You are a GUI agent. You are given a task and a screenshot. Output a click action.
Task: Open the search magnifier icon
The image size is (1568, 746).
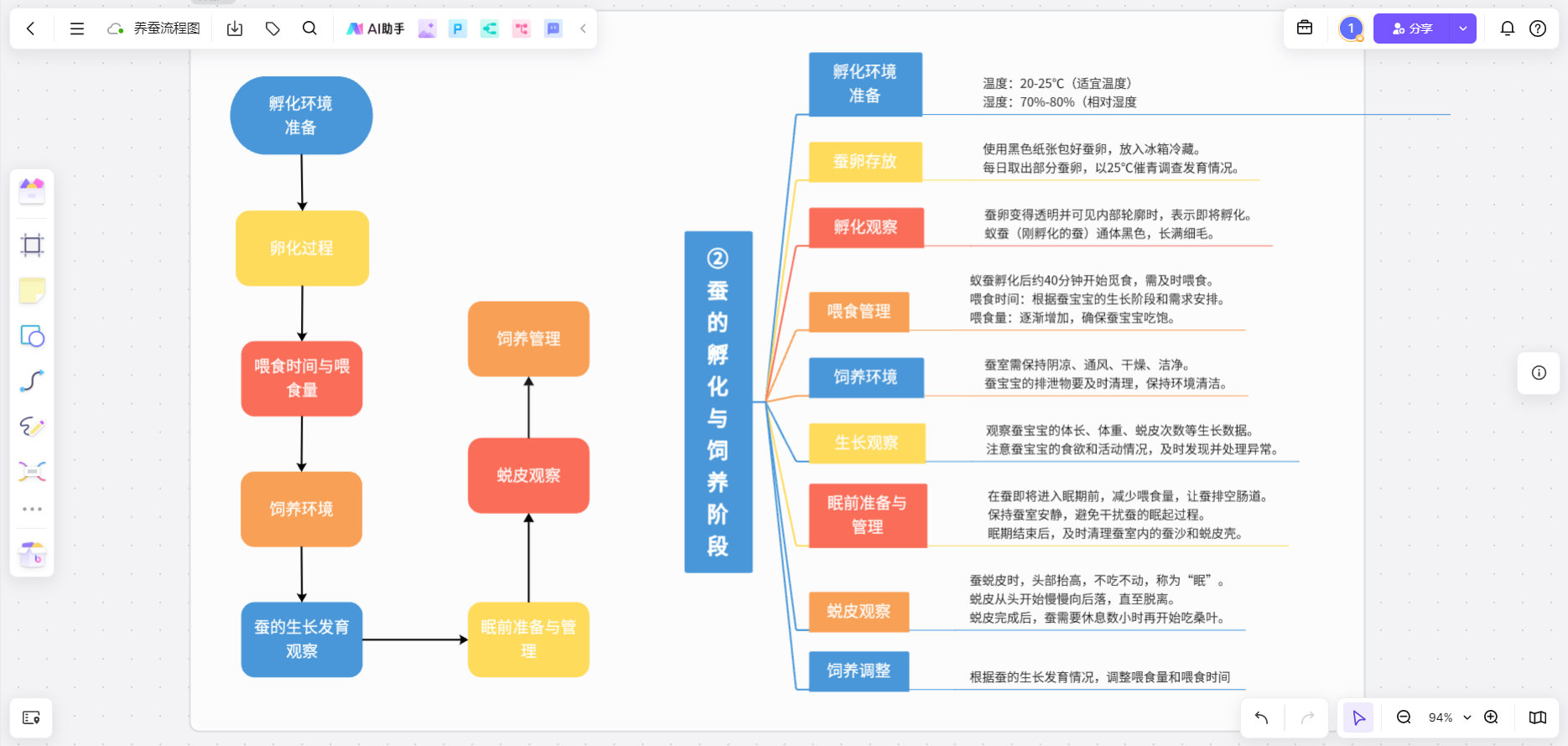click(x=309, y=28)
